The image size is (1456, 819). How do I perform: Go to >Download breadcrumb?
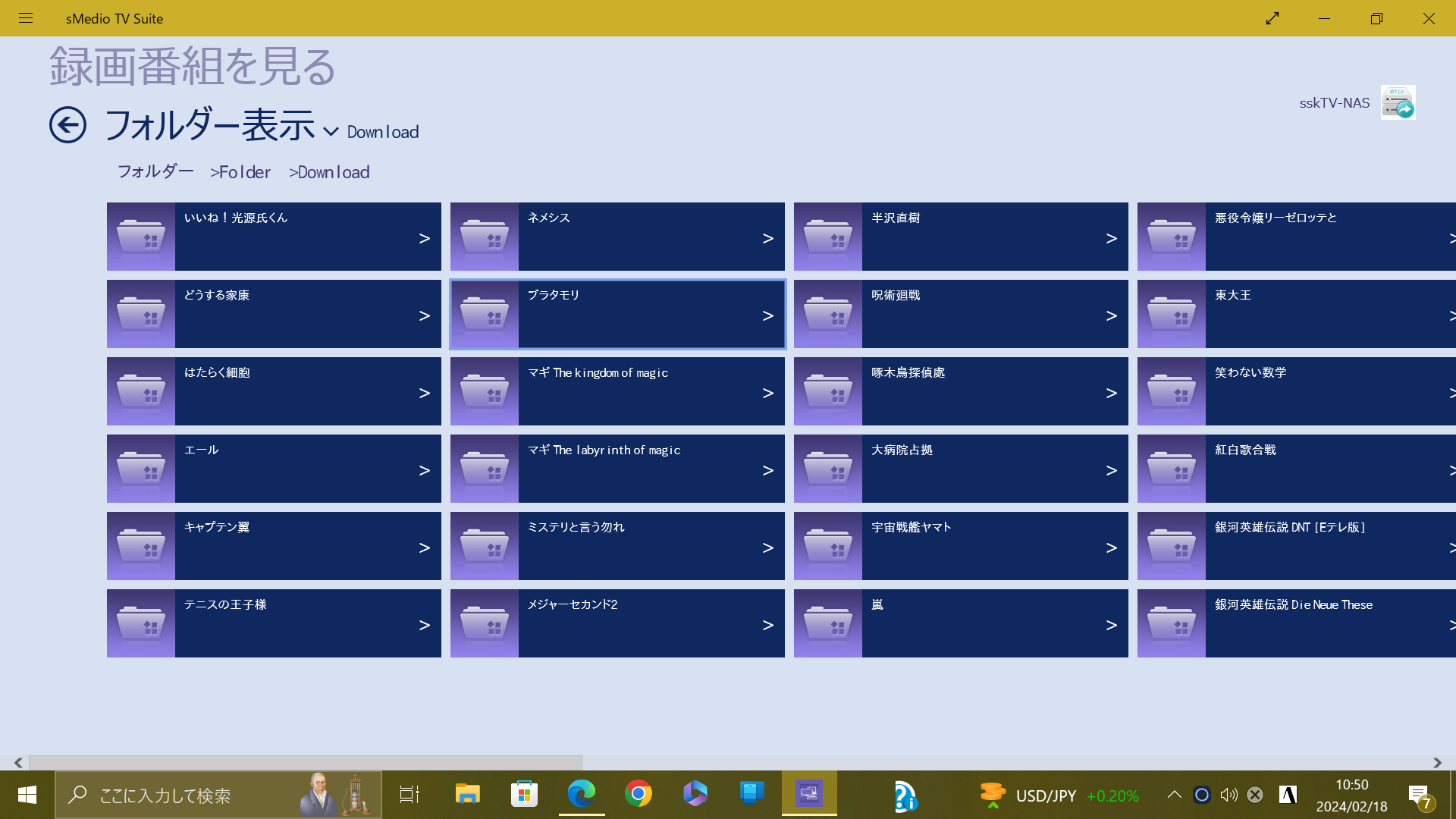pos(329,172)
